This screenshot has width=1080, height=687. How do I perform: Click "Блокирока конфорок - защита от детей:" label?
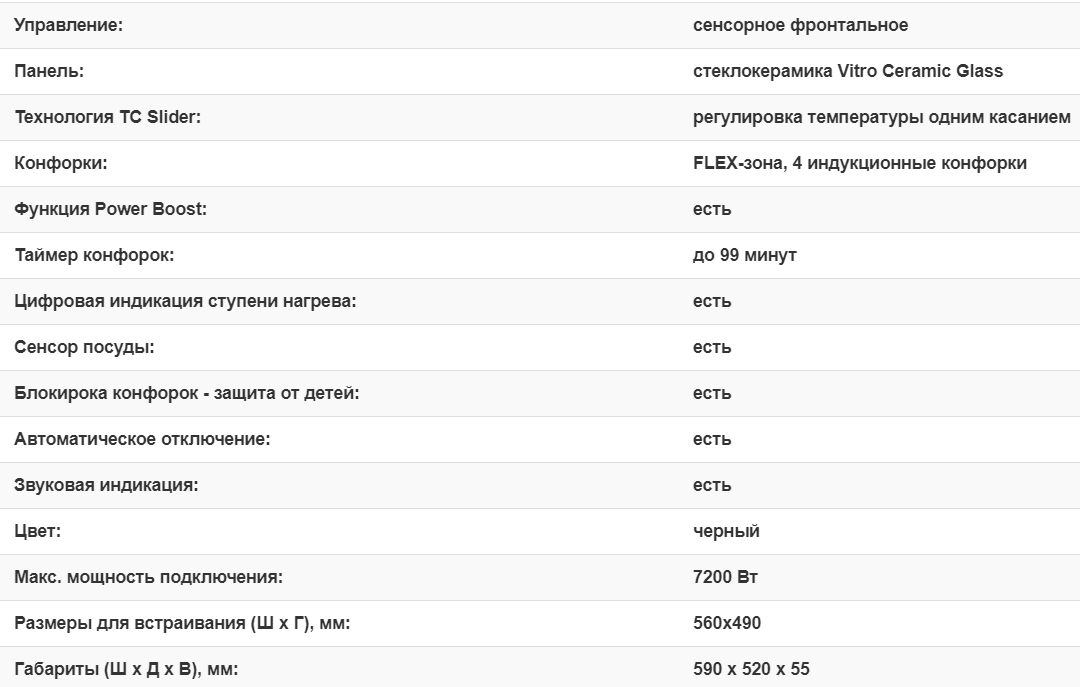click(187, 393)
